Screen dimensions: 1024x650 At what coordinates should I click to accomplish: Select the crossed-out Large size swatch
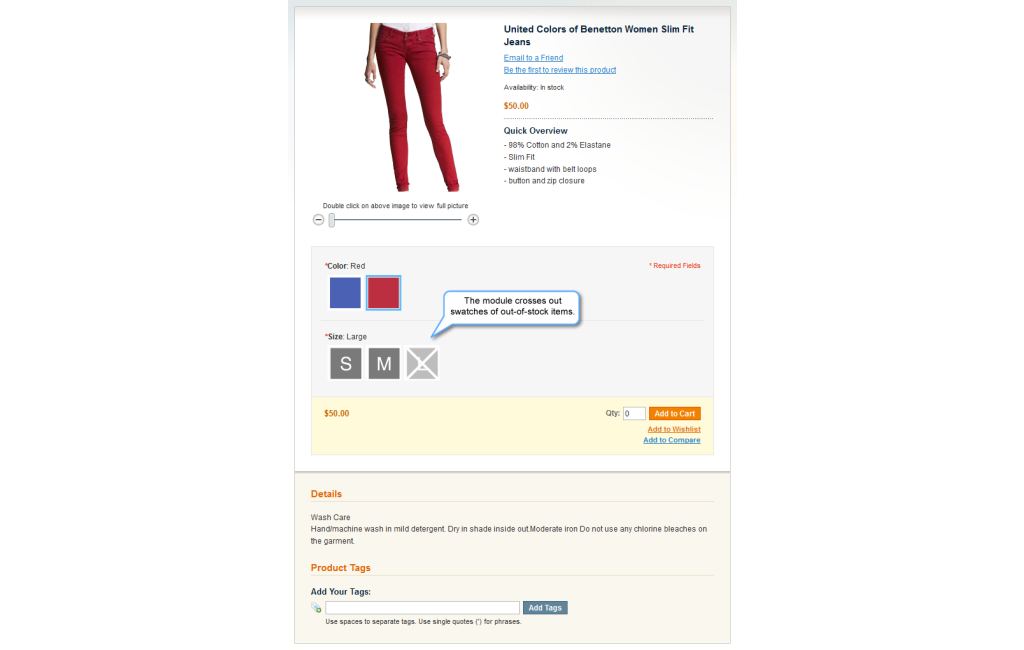(422, 363)
